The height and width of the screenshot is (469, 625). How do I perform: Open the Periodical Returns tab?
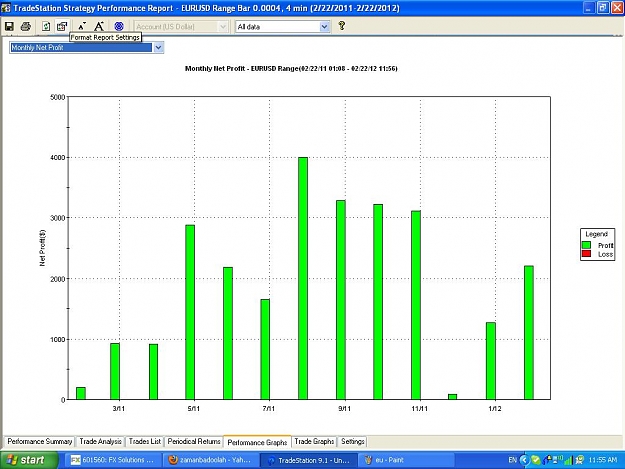(194, 442)
